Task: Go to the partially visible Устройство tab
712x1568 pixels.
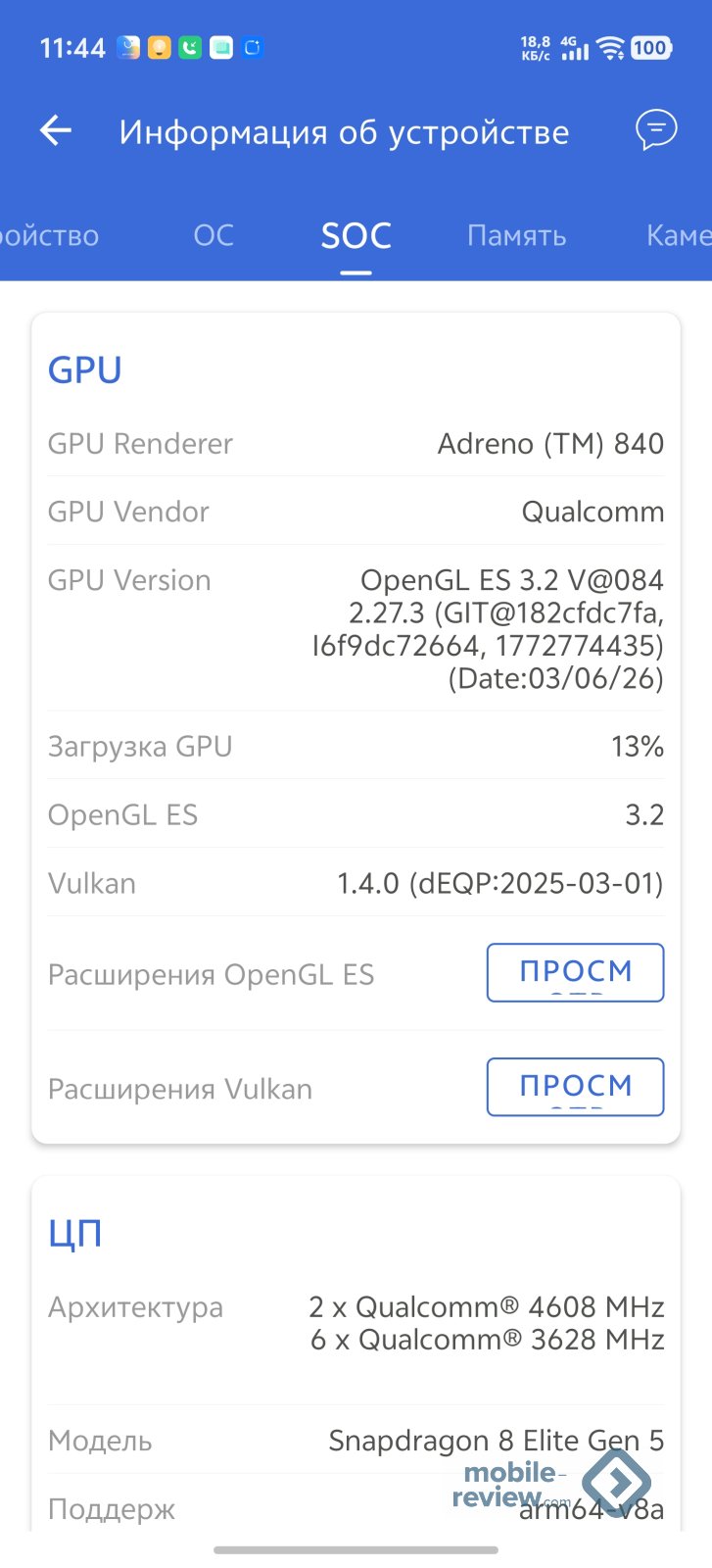Action: coord(49,235)
